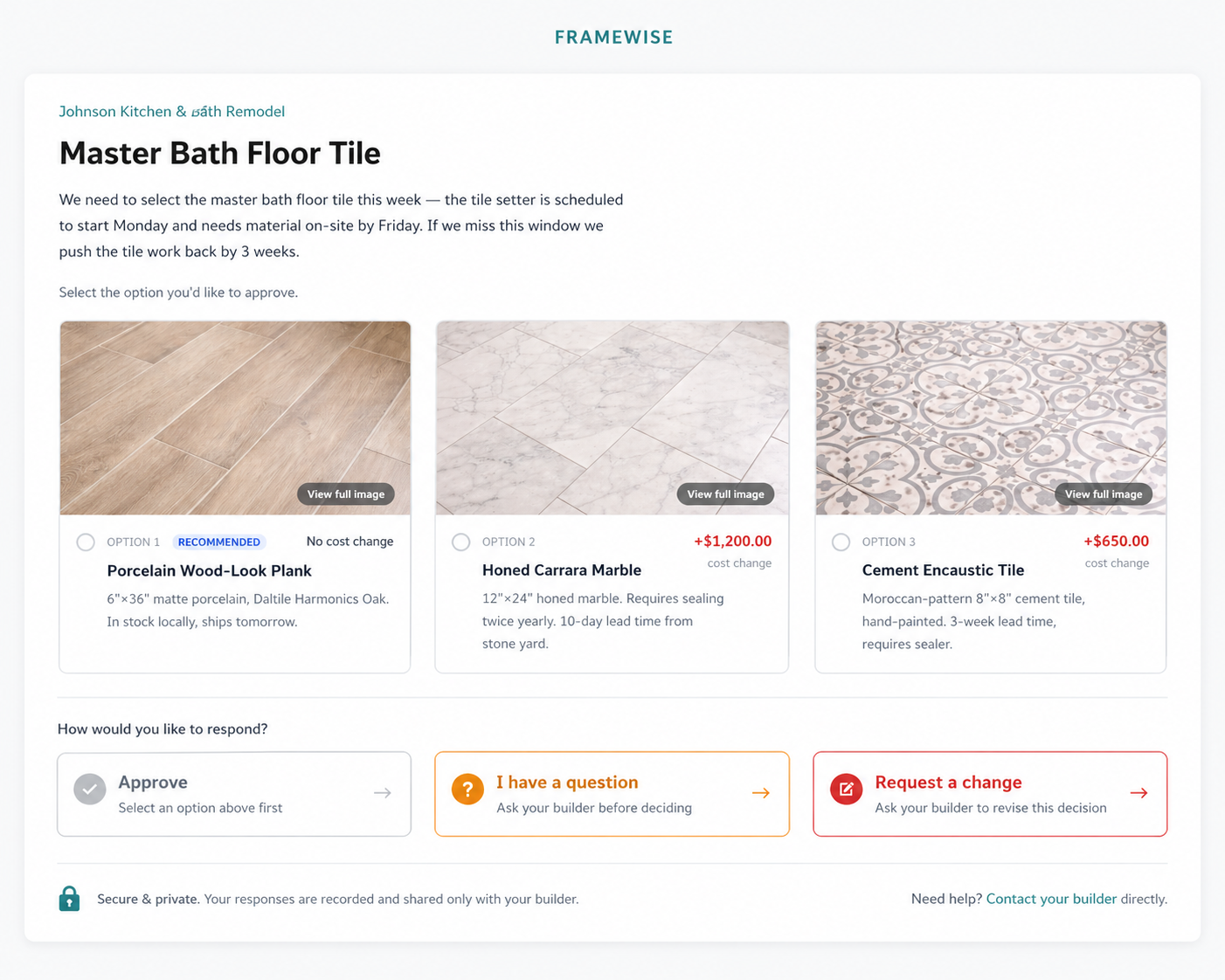
Task: Click Contact your builder link
Action: 1051,899
